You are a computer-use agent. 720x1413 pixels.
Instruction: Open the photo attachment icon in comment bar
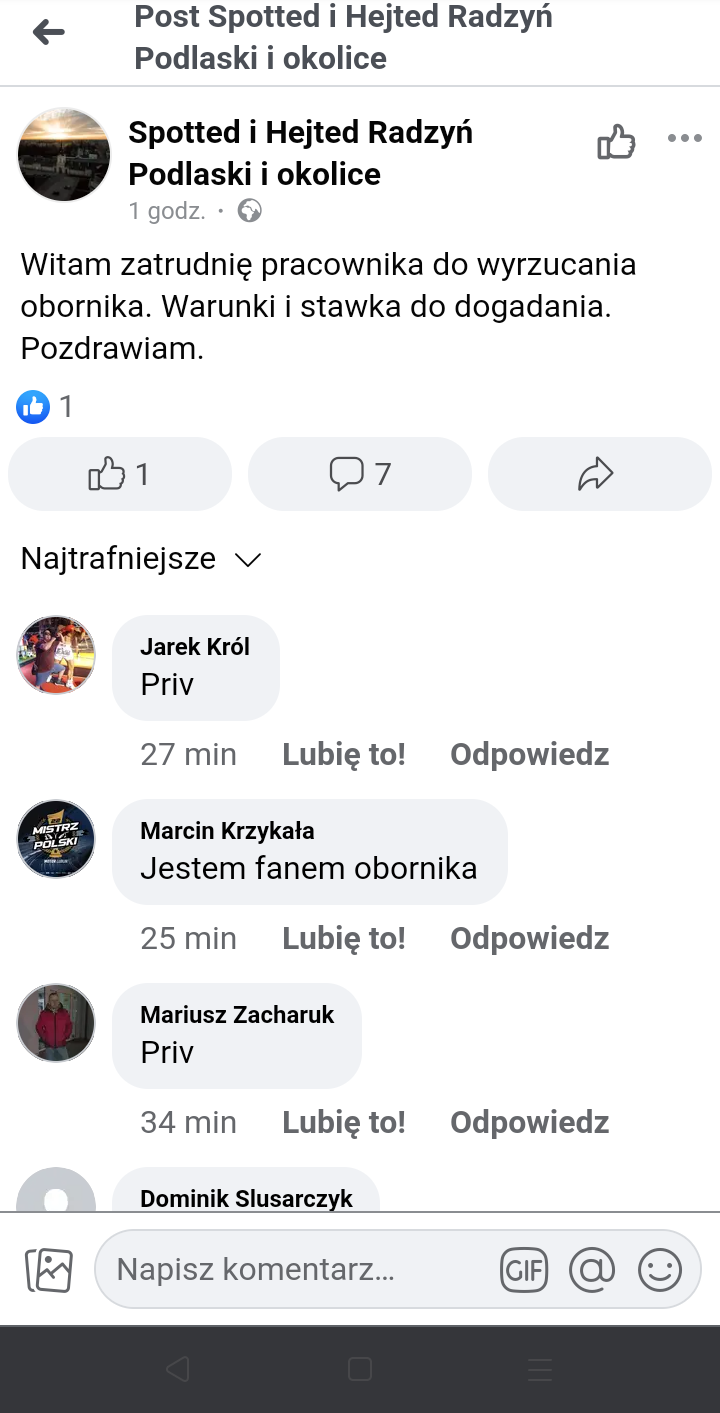pos(48,1270)
